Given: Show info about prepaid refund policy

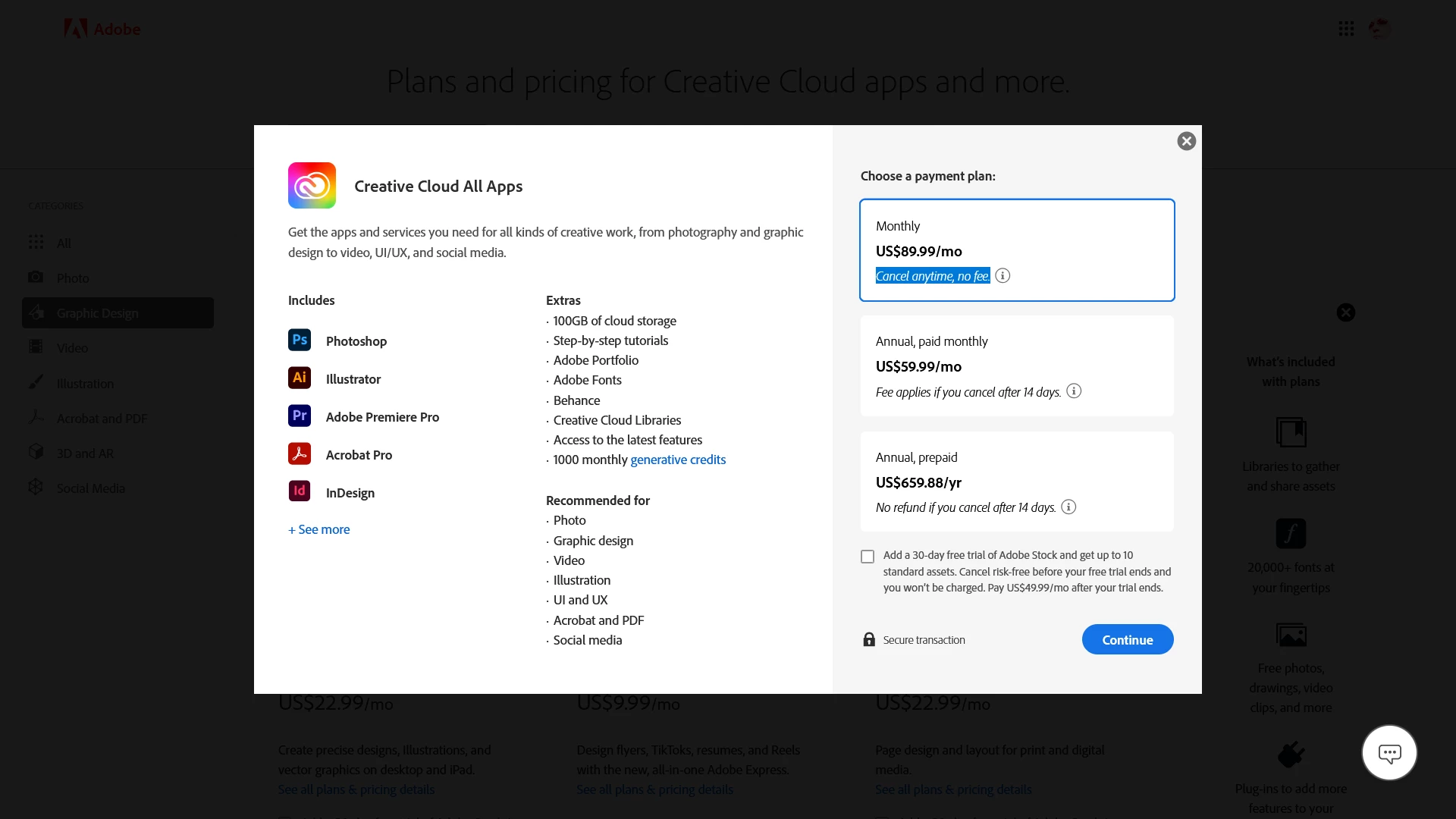Looking at the screenshot, I should pos(1068,507).
